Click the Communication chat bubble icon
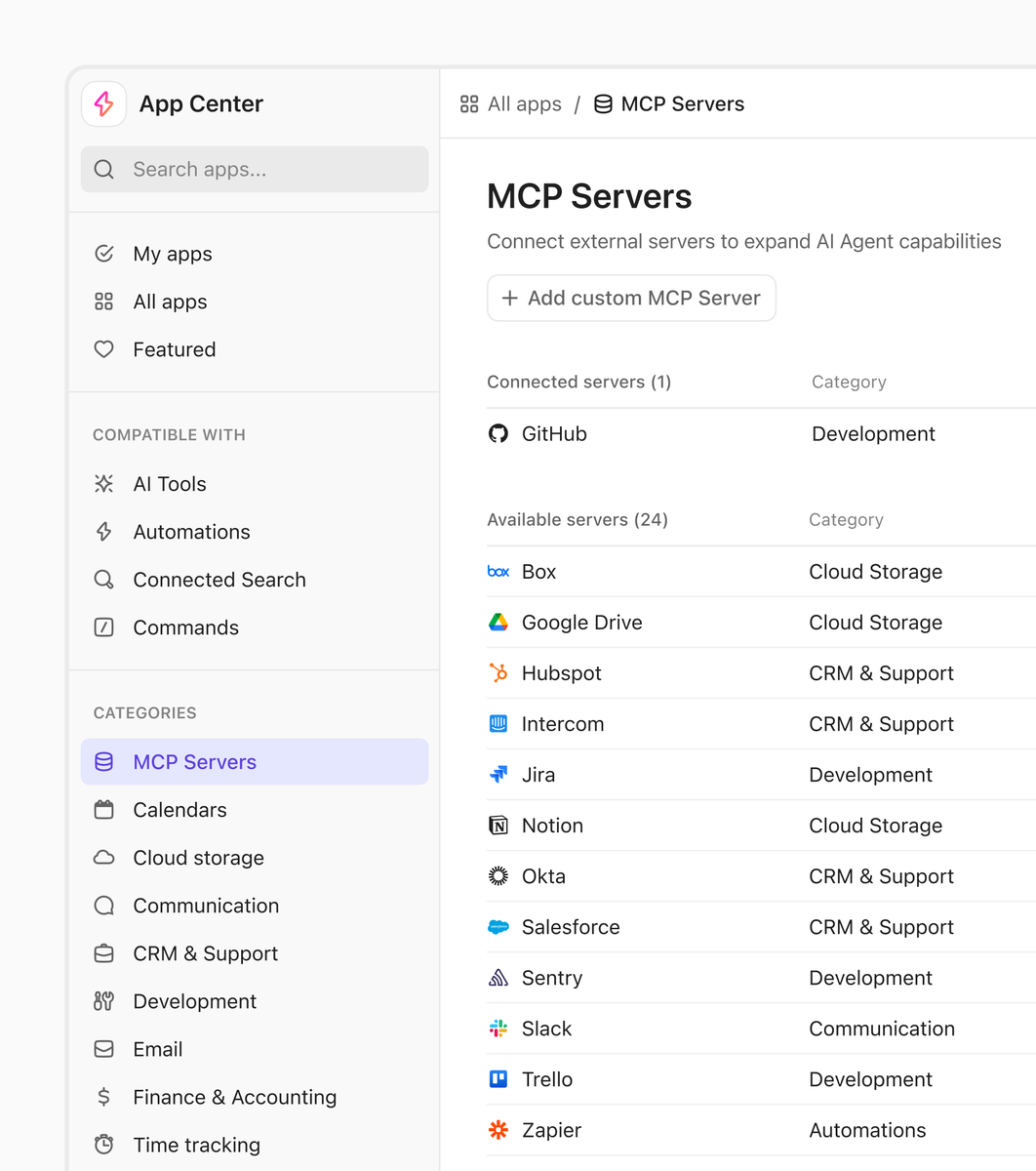The width and height of the screenshot is (1036, 1171). click(x=104, y=906)
